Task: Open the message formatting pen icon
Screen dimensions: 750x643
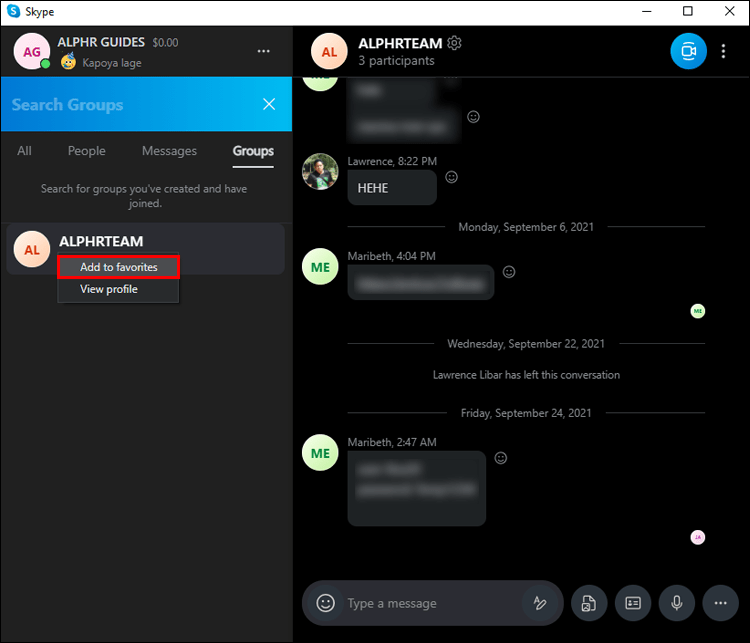Action: (540, 603)
